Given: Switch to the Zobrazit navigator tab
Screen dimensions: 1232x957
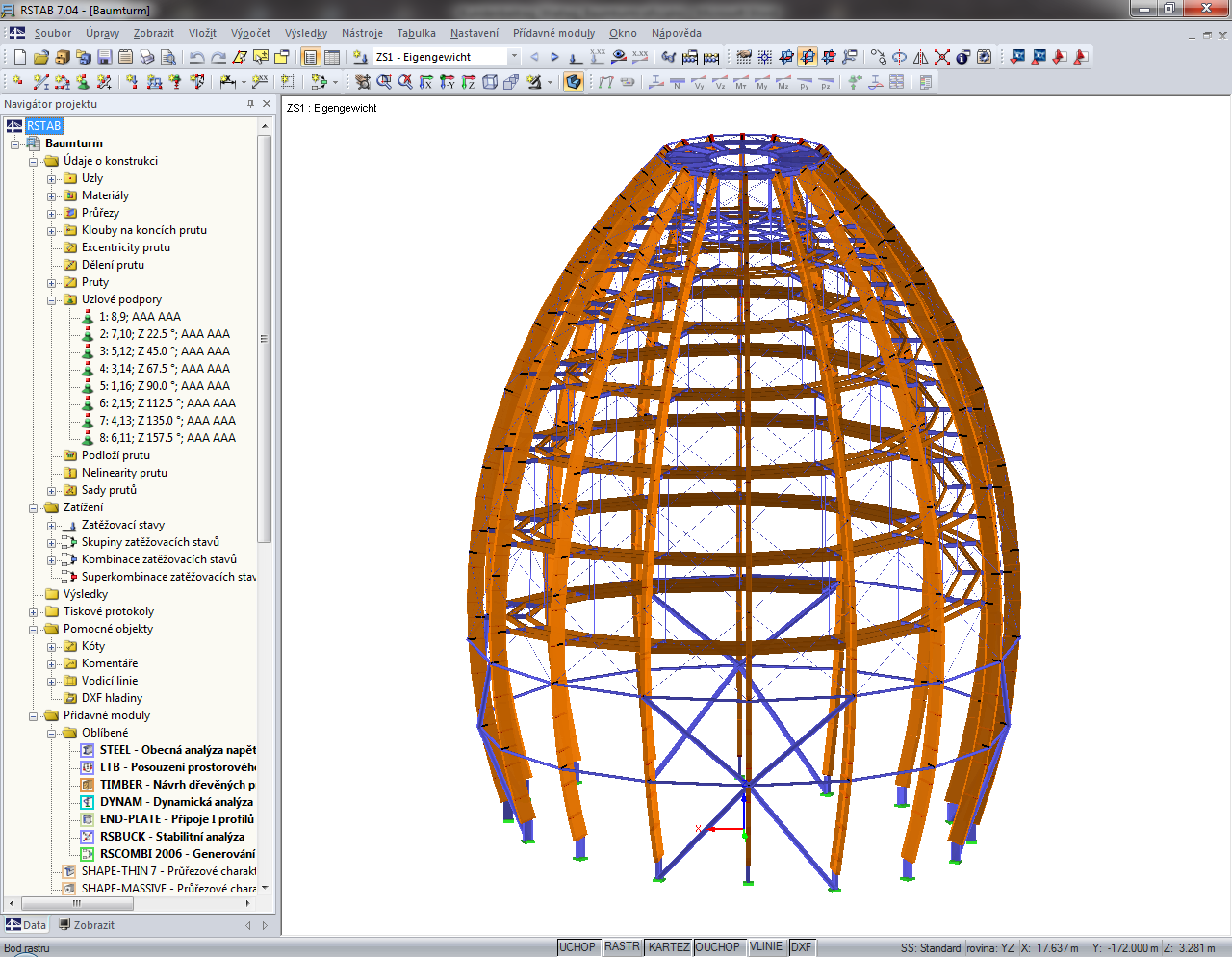Looking at the screenshot, I should click(87, 925).
